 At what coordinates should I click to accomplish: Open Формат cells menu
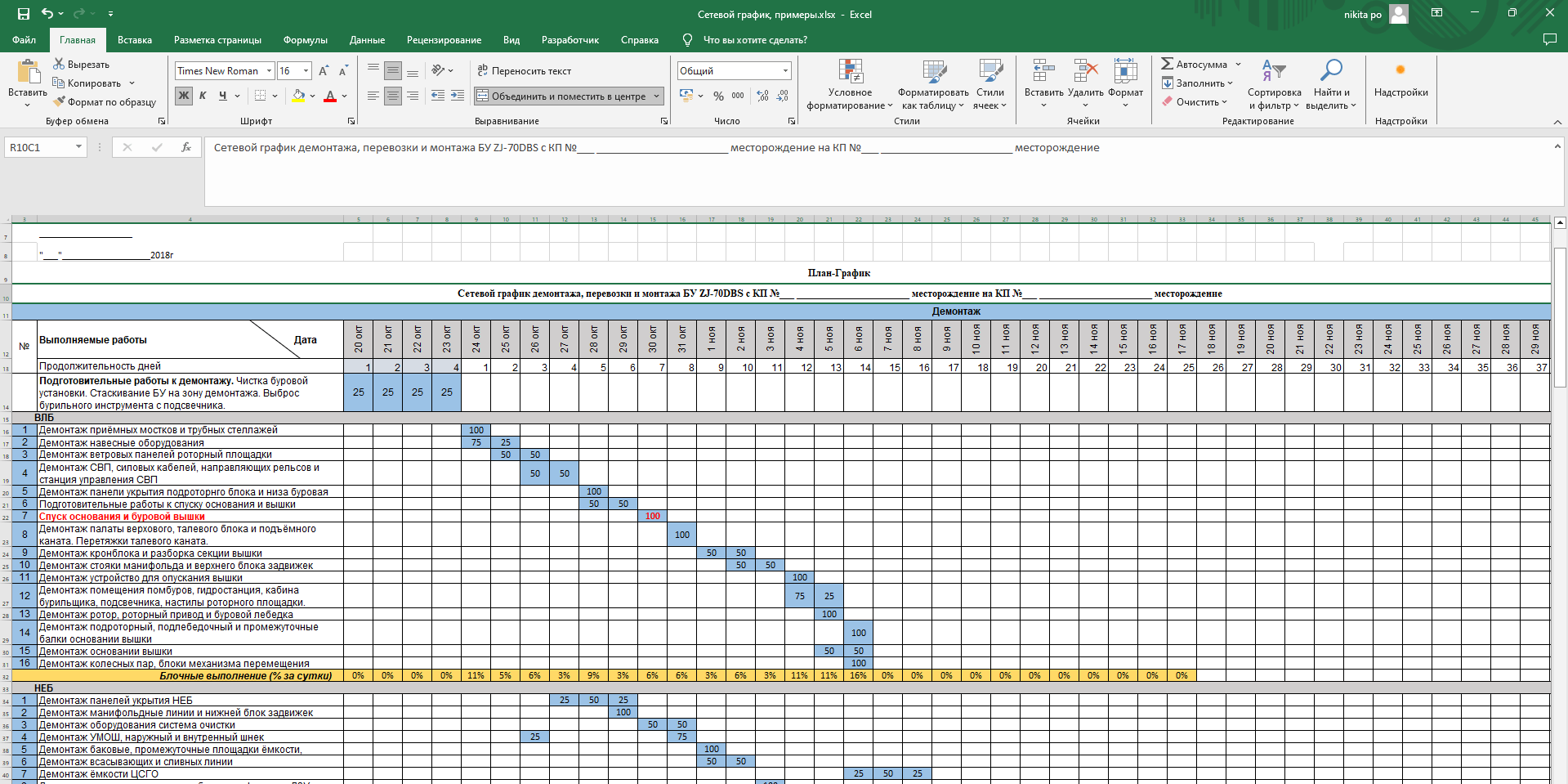(1125, 83)
